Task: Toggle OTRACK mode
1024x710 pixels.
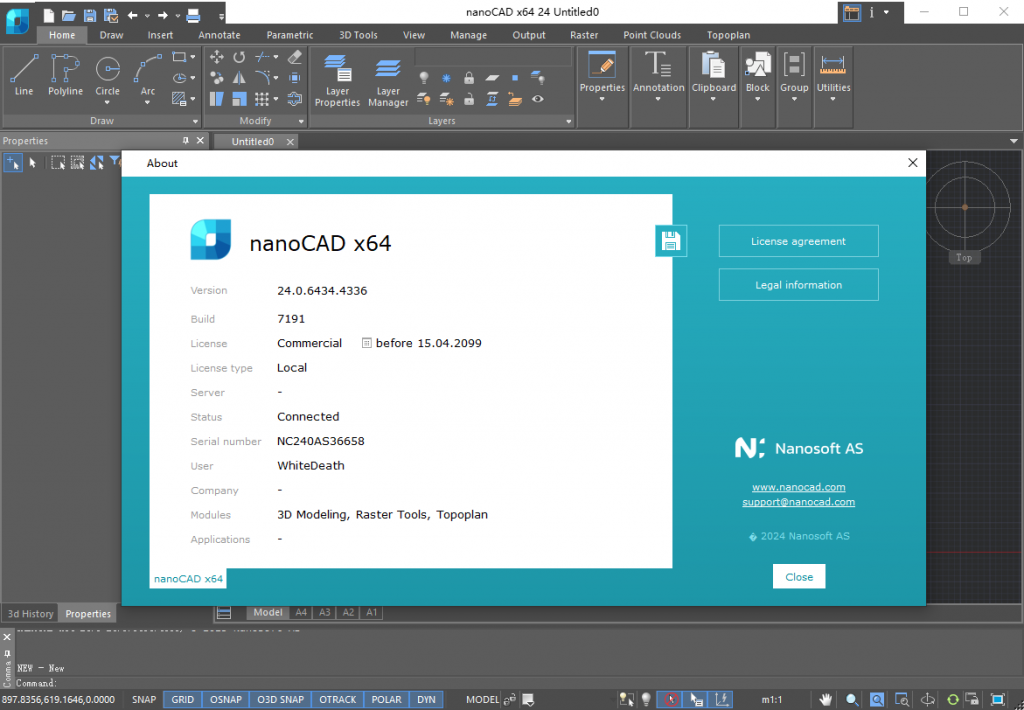Action: point(338,700)
